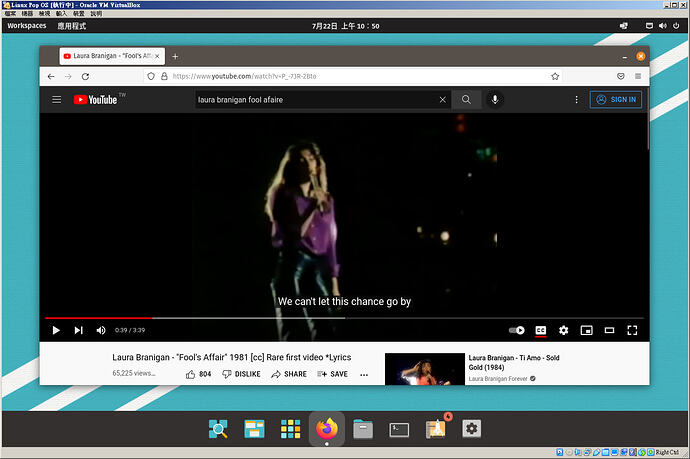
Task: Go forward in Firefox
Action: click(x=68, y=76)
